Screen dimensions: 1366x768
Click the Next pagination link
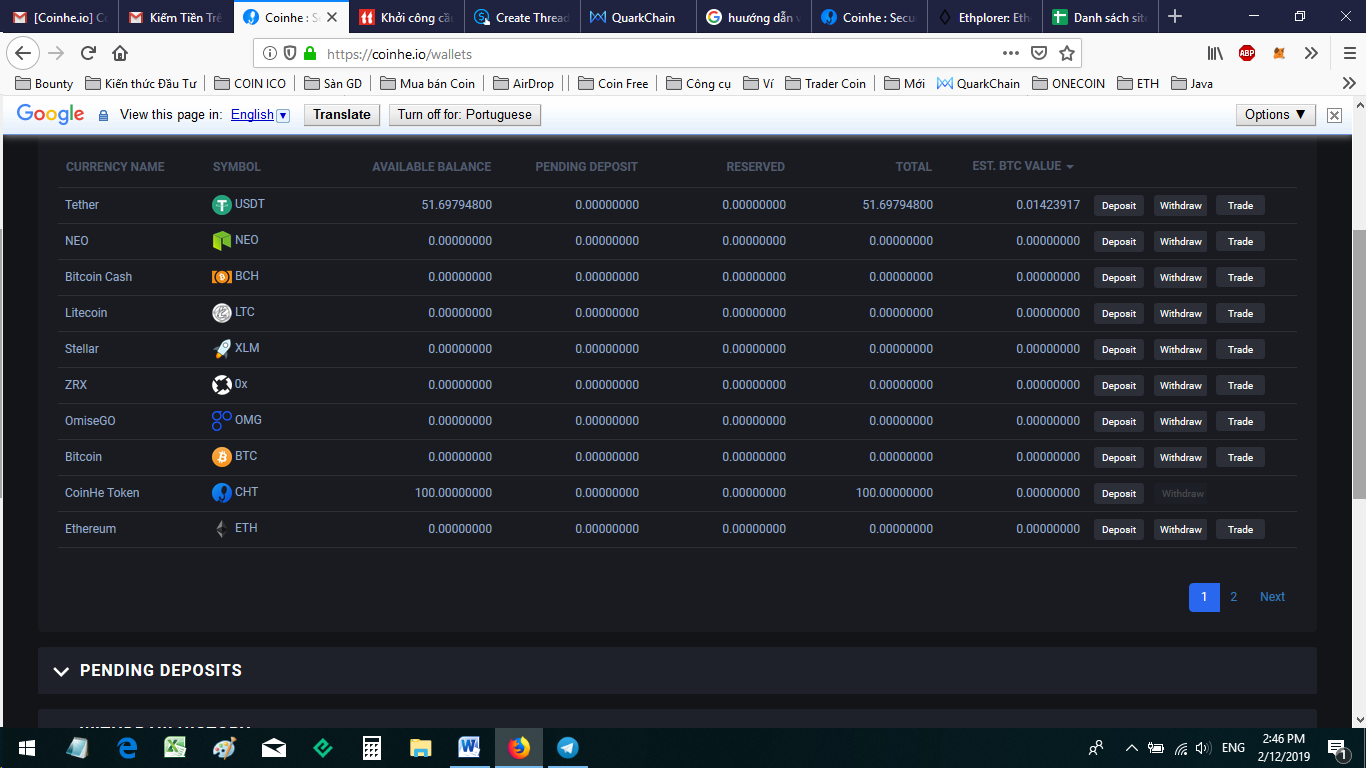tap(1272, 597)
